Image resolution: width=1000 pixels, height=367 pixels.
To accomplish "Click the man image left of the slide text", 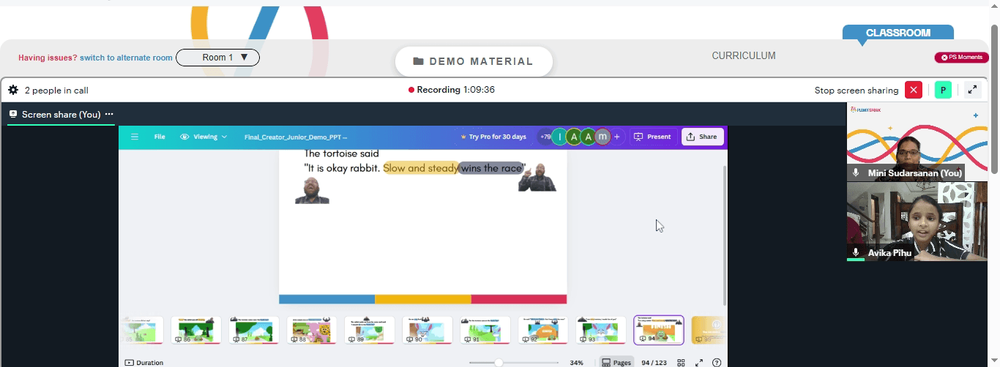I will tap(312, 191).
